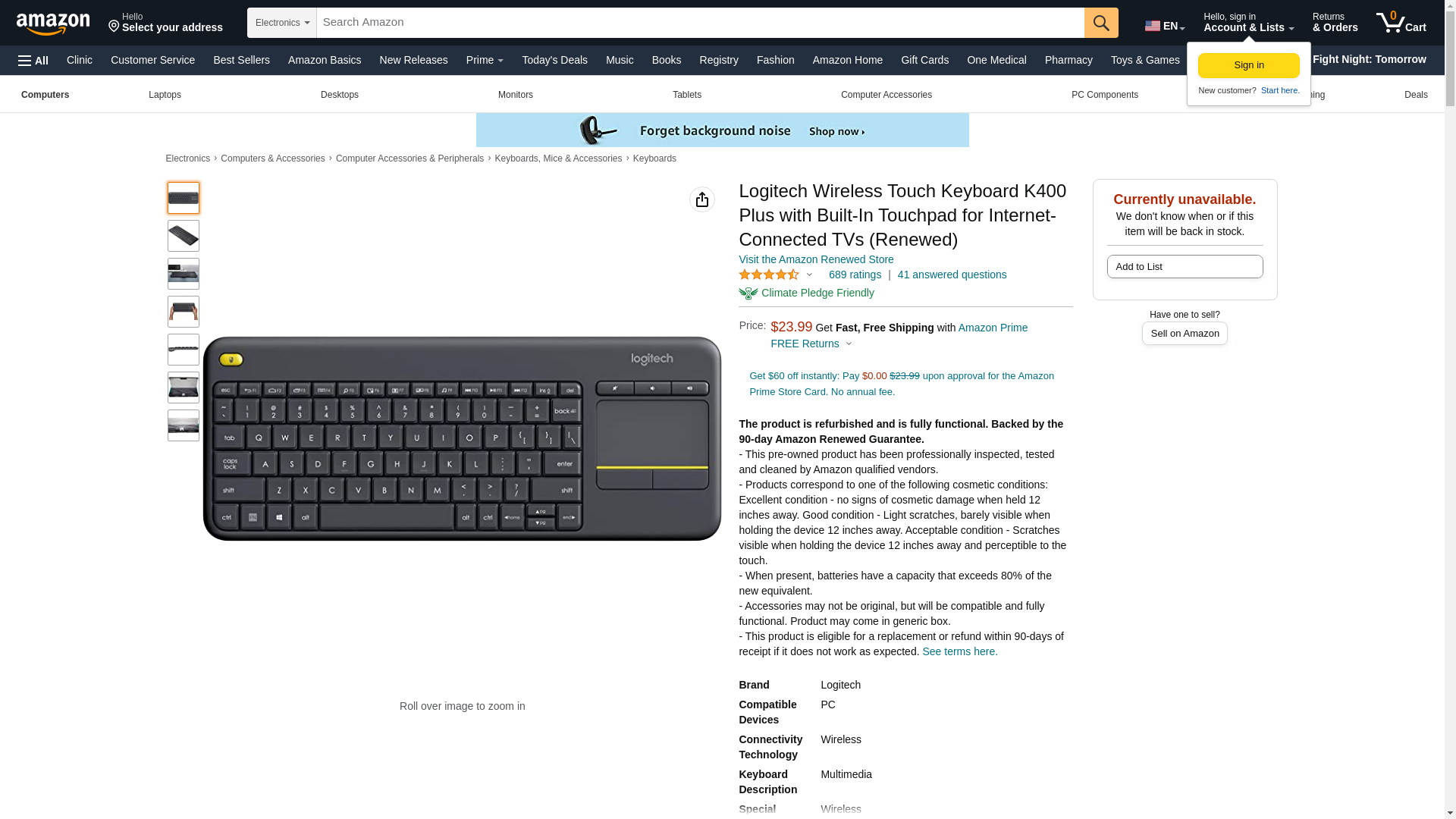Screen dimensions: 1456x819
Task: Click the Add to List button
Action: point(1185,267)
